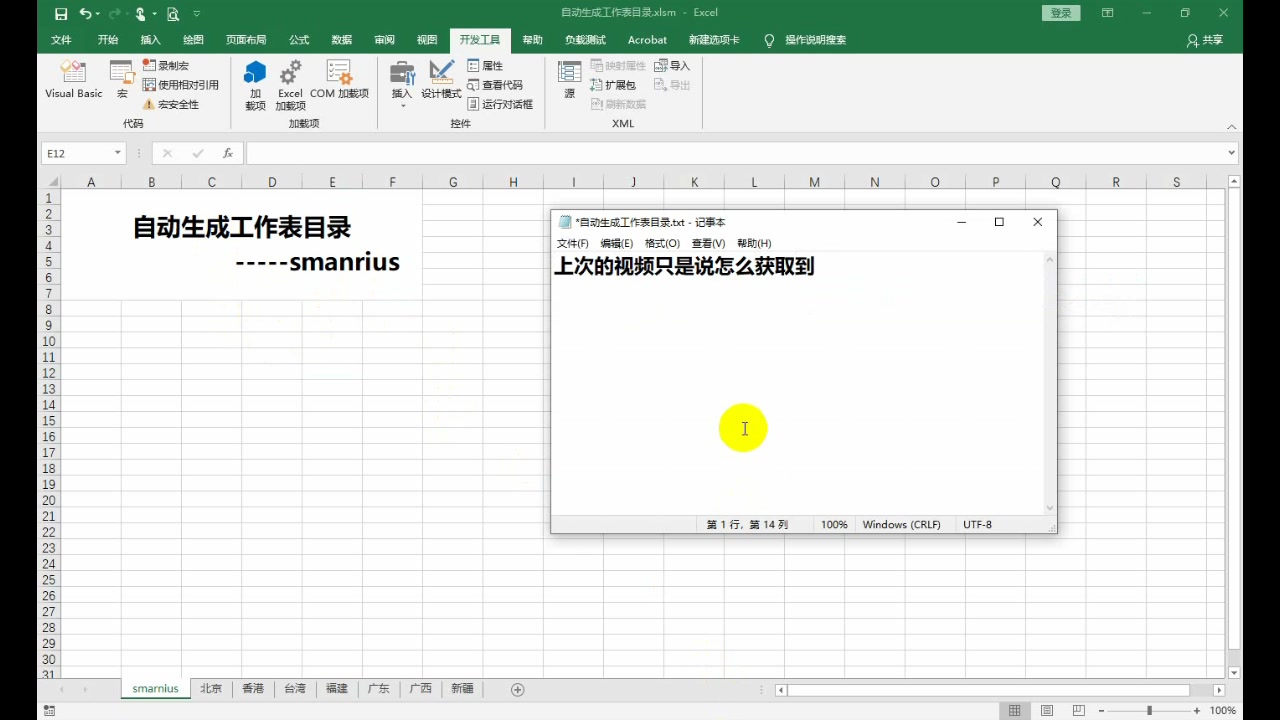Open the XML 源 source pane
1280x720 pixels.
(x=569, y=80)
